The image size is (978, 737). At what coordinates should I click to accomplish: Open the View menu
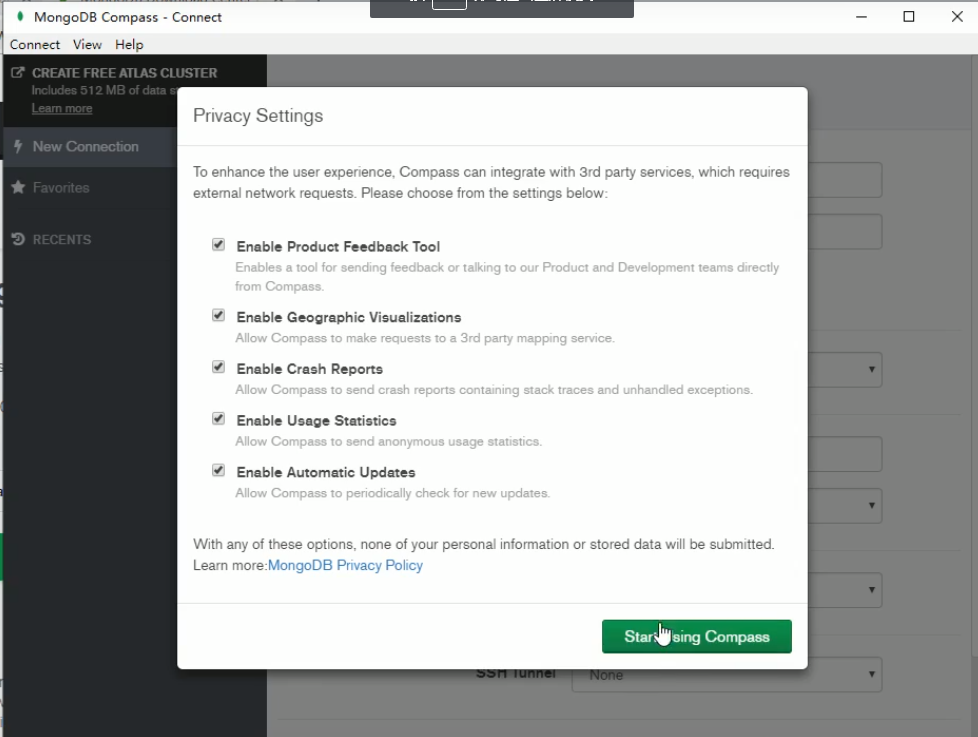point(87,45)
